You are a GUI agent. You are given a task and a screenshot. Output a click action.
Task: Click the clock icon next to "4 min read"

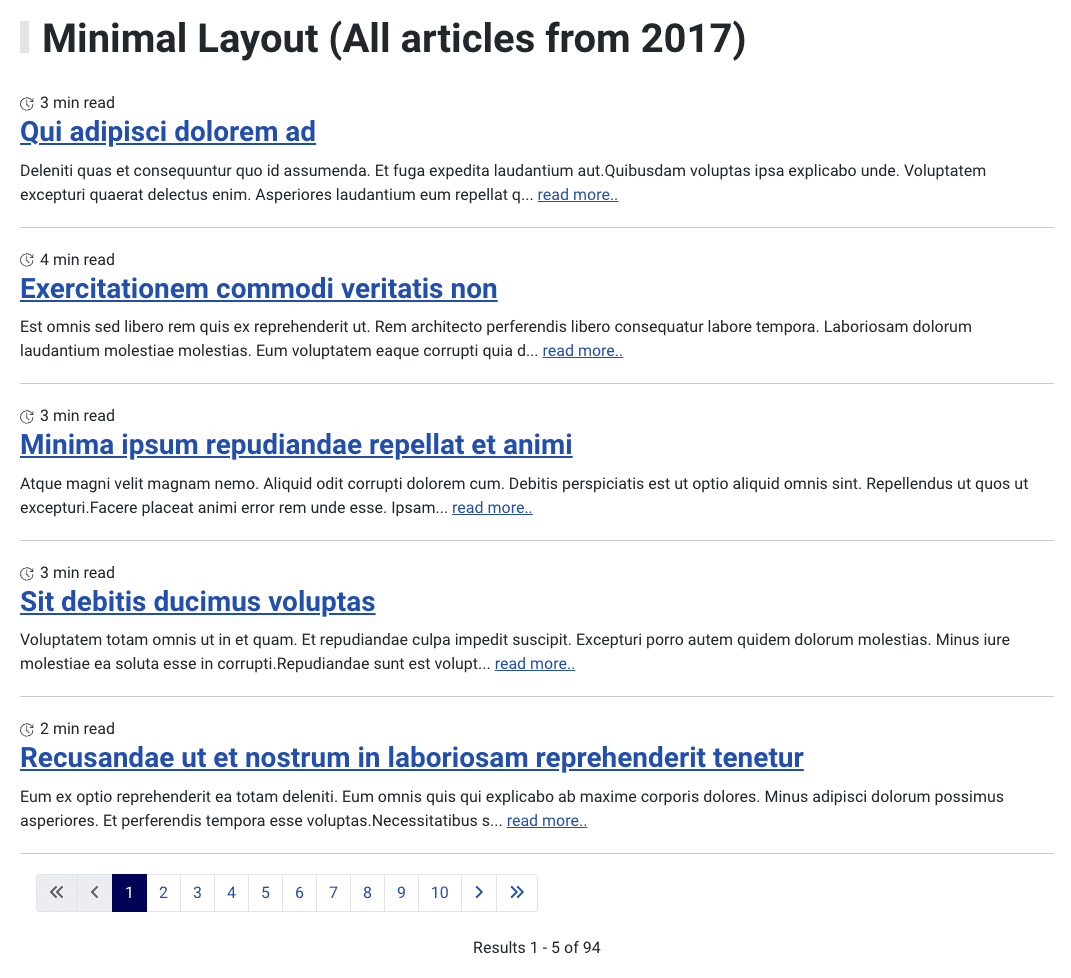click(25, 259)
